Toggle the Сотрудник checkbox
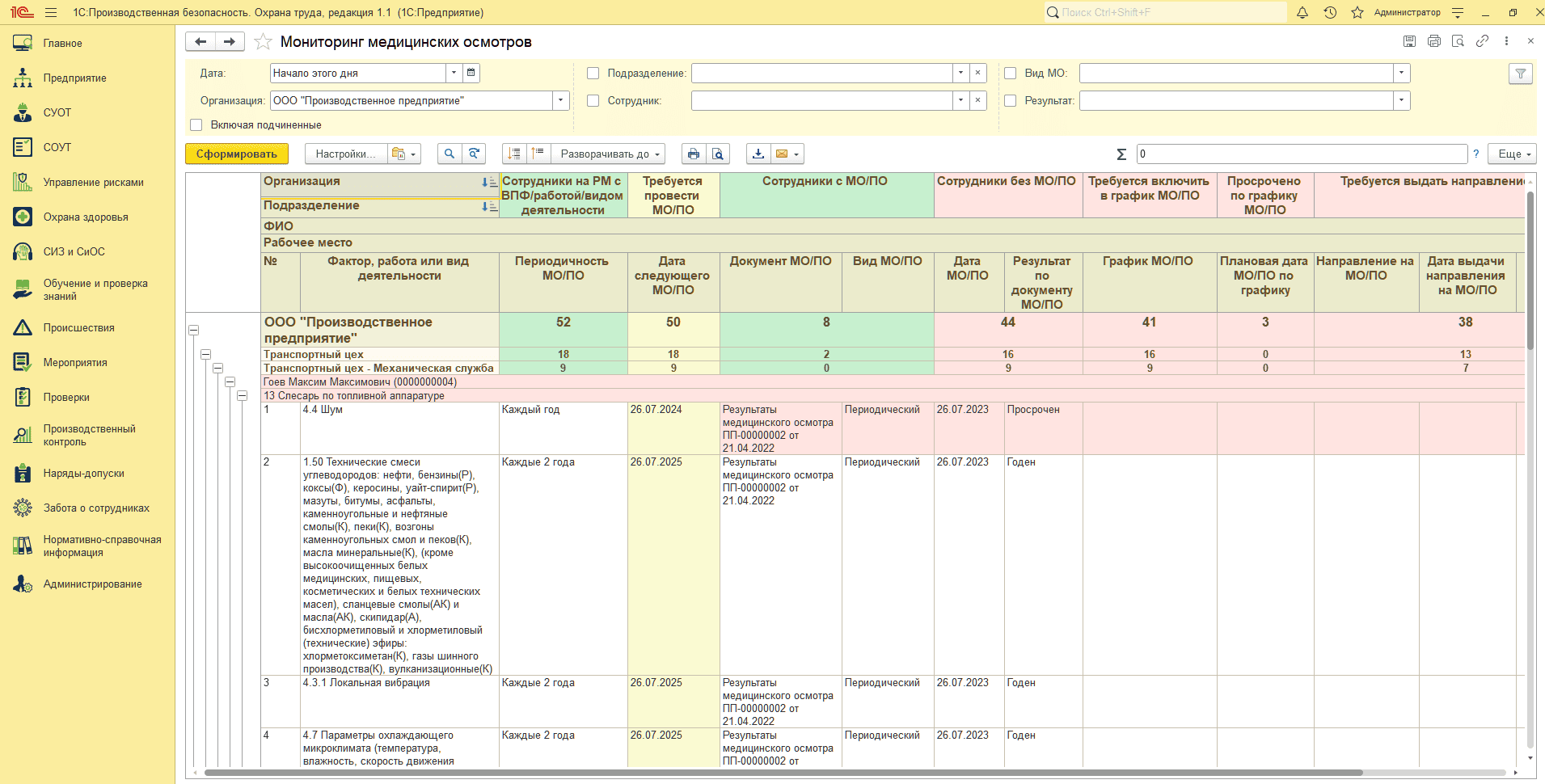This screenshot has width=1545, height=784. (593, 100)
